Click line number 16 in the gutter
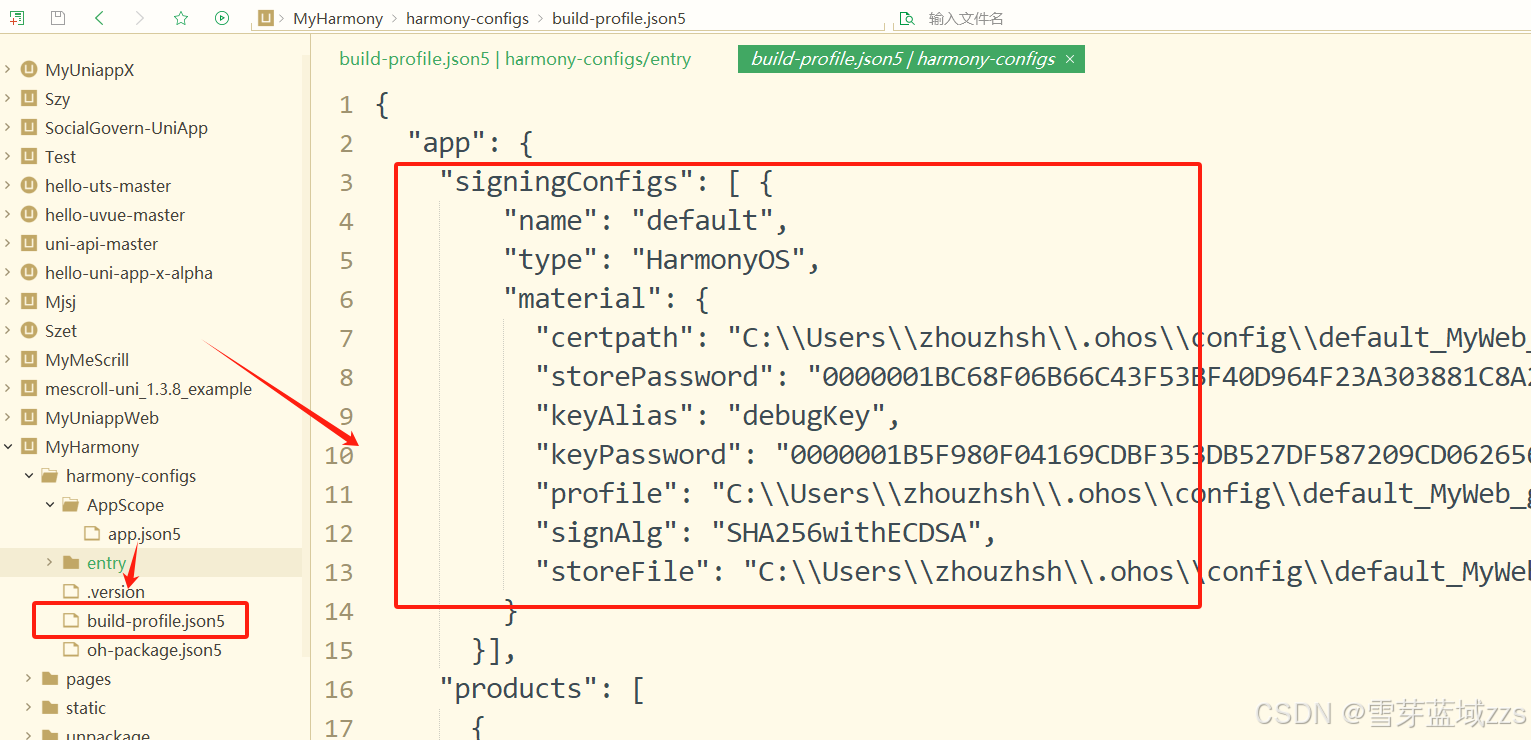This screenshot has height=740, width=1531. (x=340, y=689)
